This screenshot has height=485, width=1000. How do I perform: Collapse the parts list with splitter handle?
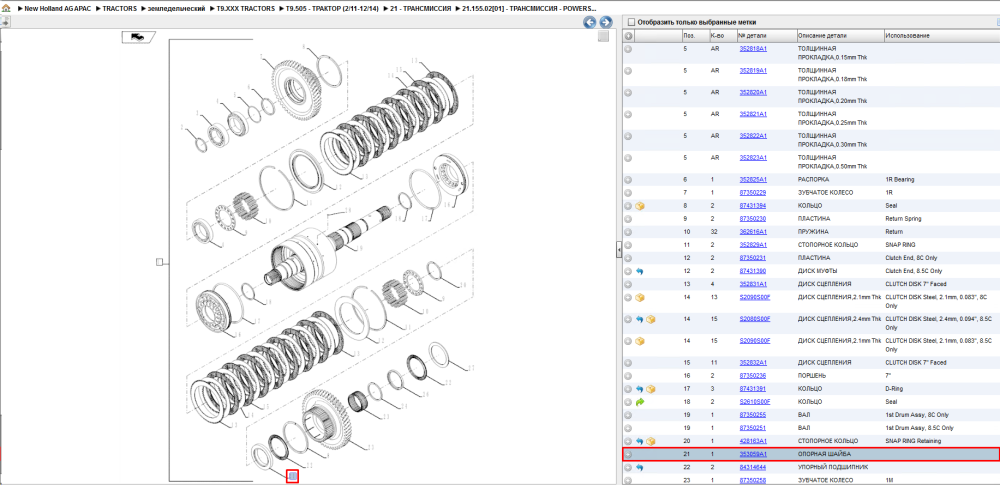click(x=619, y=250)
